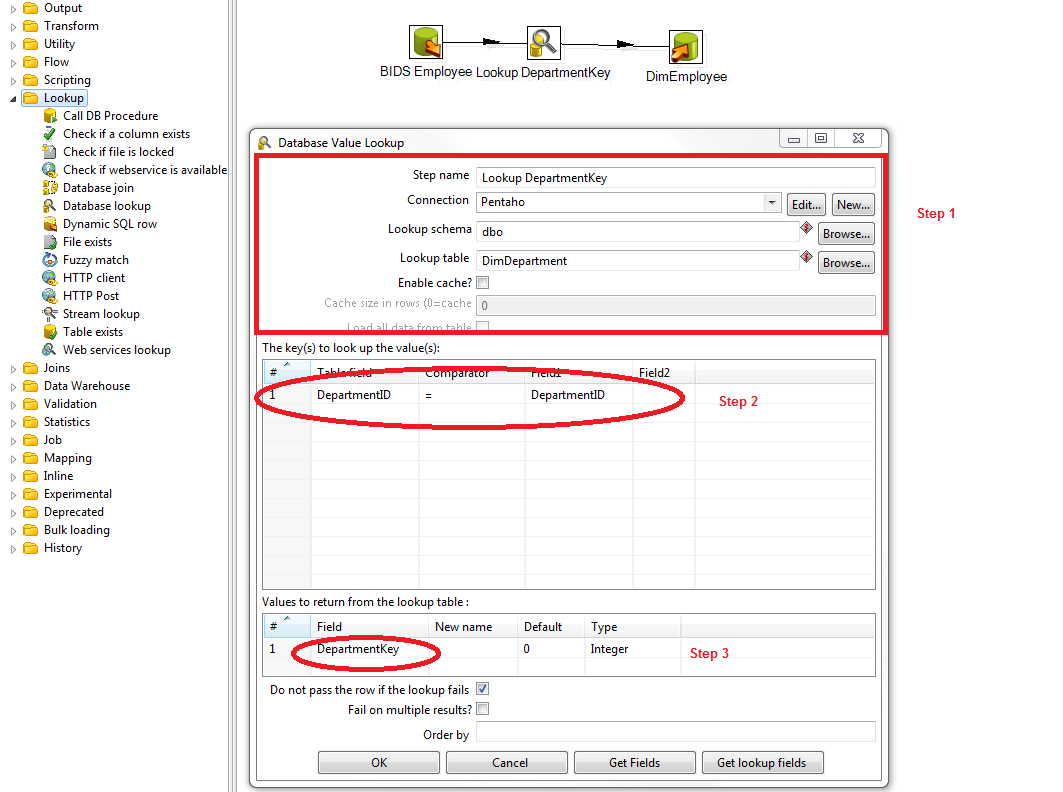Uncheck Do not pass the row if the lookup fails
This screenshot has height=792, width=1063.
click(483, 688)
